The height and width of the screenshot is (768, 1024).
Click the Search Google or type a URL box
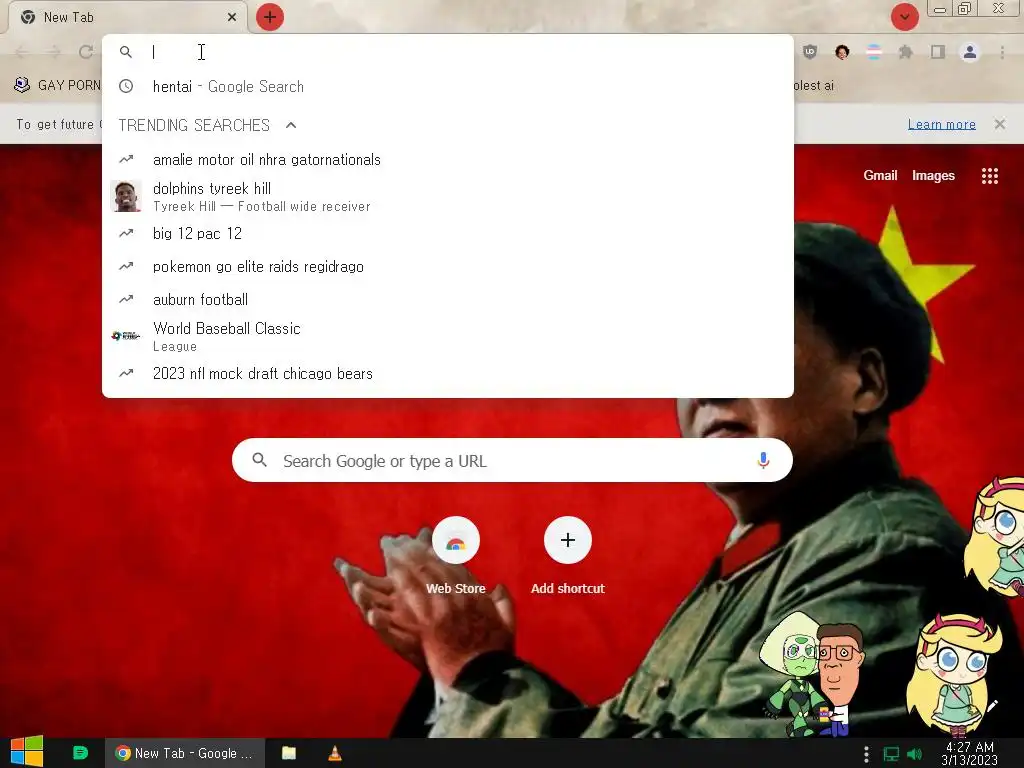click(513, 460)
